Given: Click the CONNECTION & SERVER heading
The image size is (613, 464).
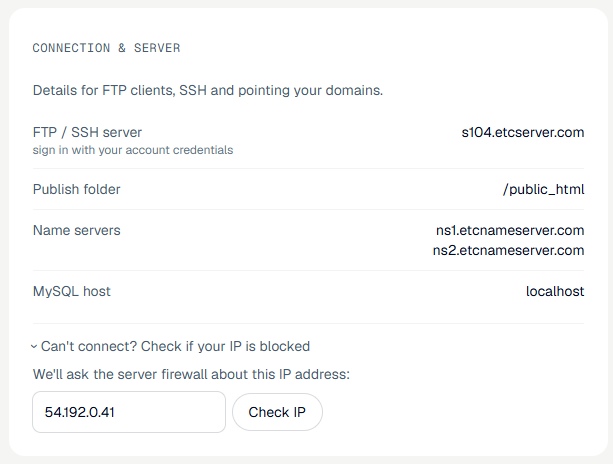Looking at the screenshot, I should pos(106,48).
